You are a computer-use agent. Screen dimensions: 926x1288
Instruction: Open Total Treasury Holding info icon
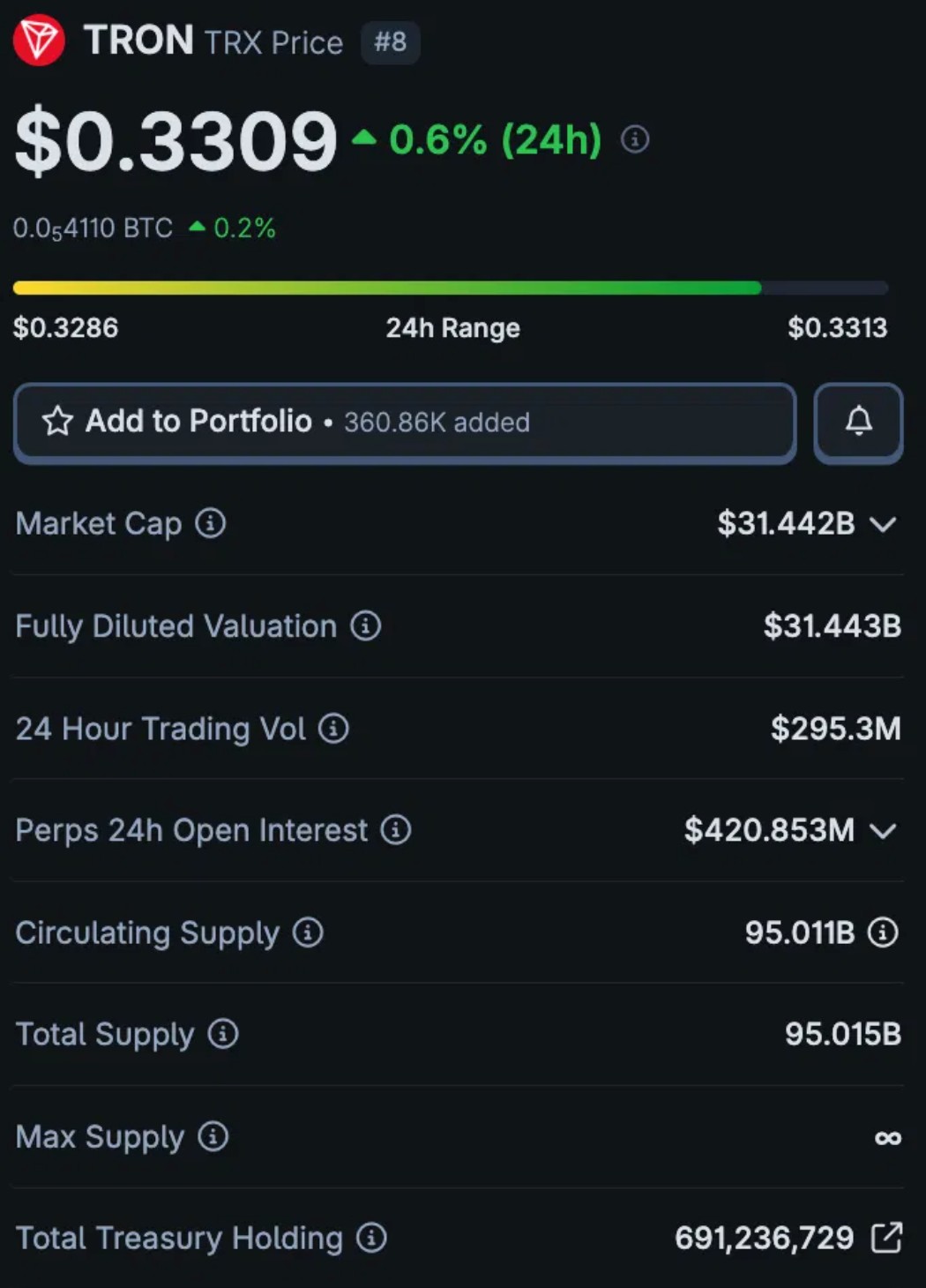[371, 1237]
